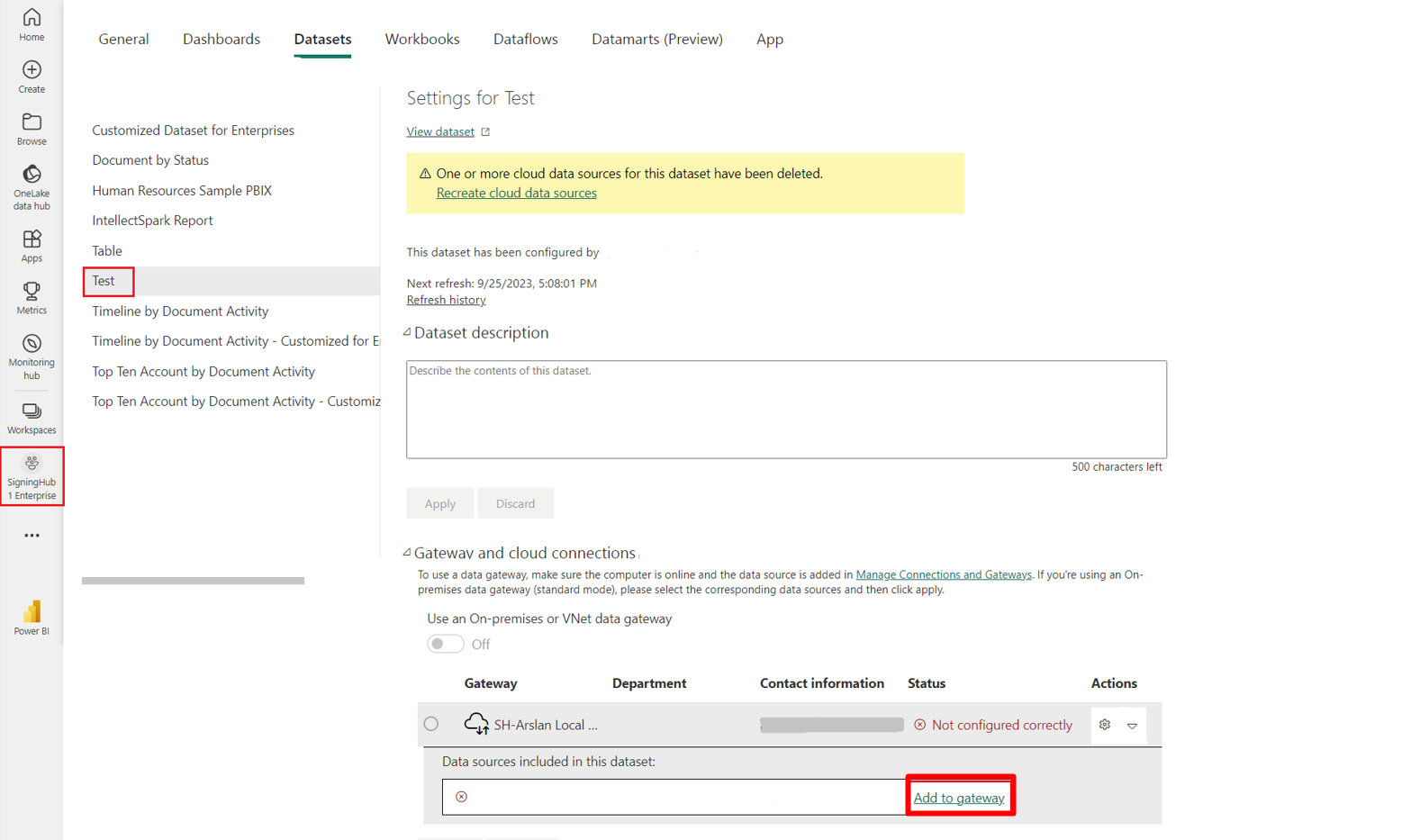Select the SH-Arslan Local gateway radio button
The width and height of the screenshot is (1420, 840).
click(431, 724)
